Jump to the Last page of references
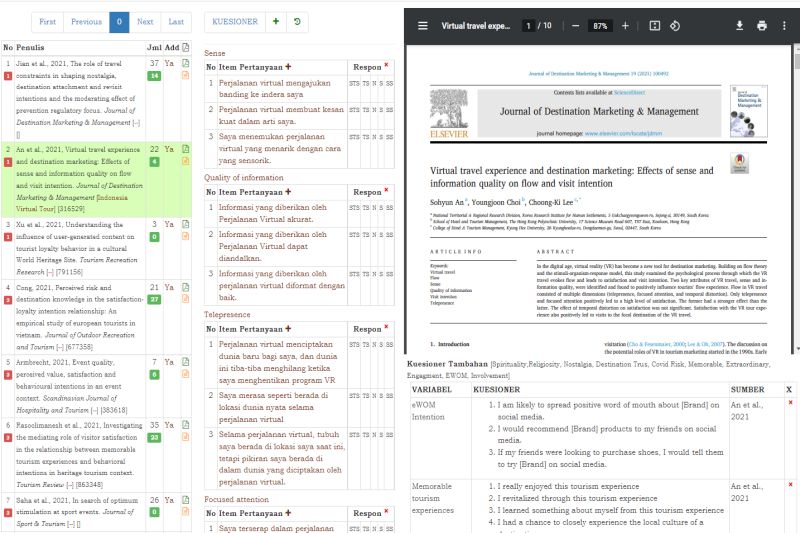The height and width of the screenshot is (533, 800). [175, 21]
